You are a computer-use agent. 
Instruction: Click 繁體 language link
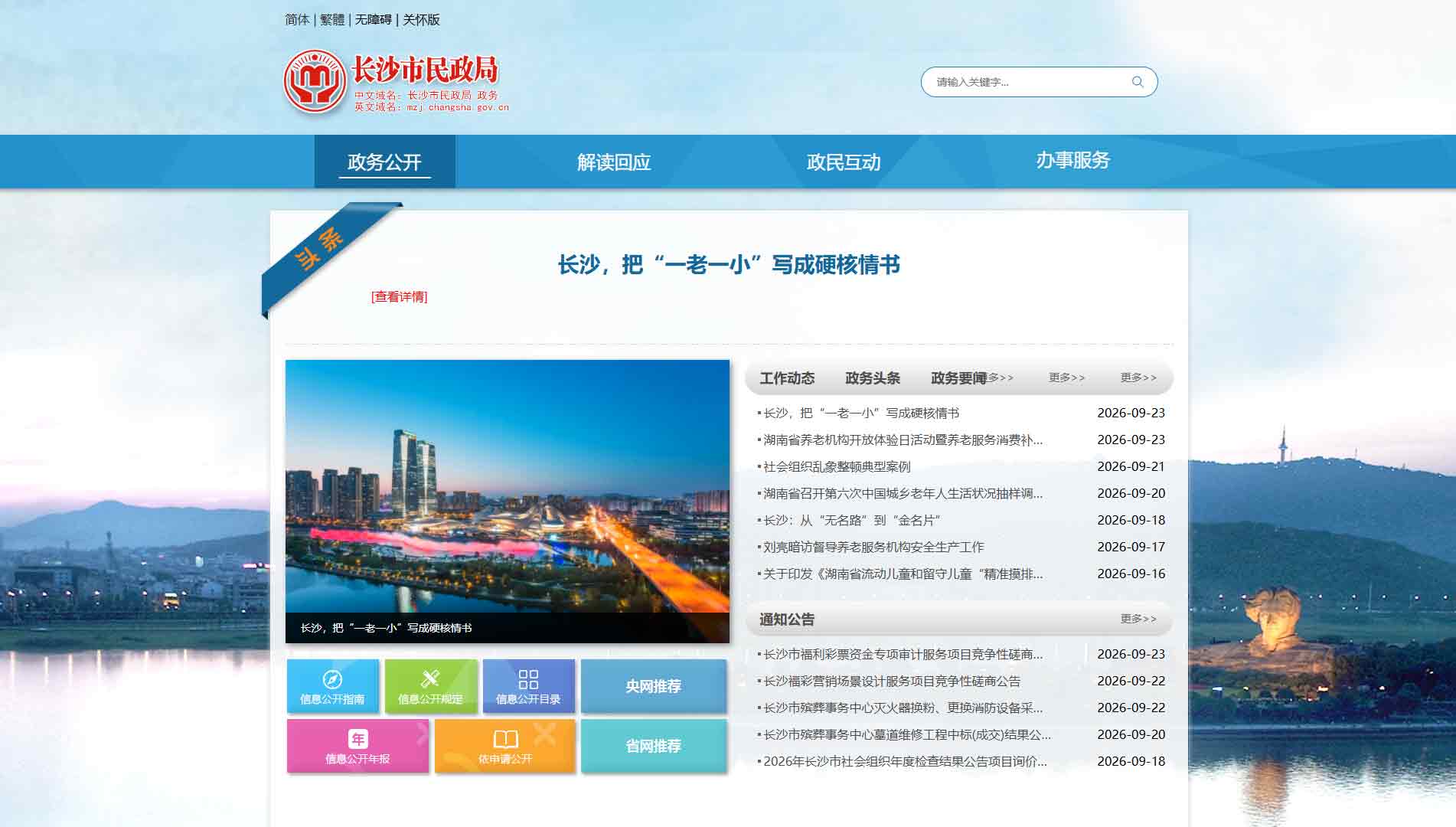pos(332,20)
